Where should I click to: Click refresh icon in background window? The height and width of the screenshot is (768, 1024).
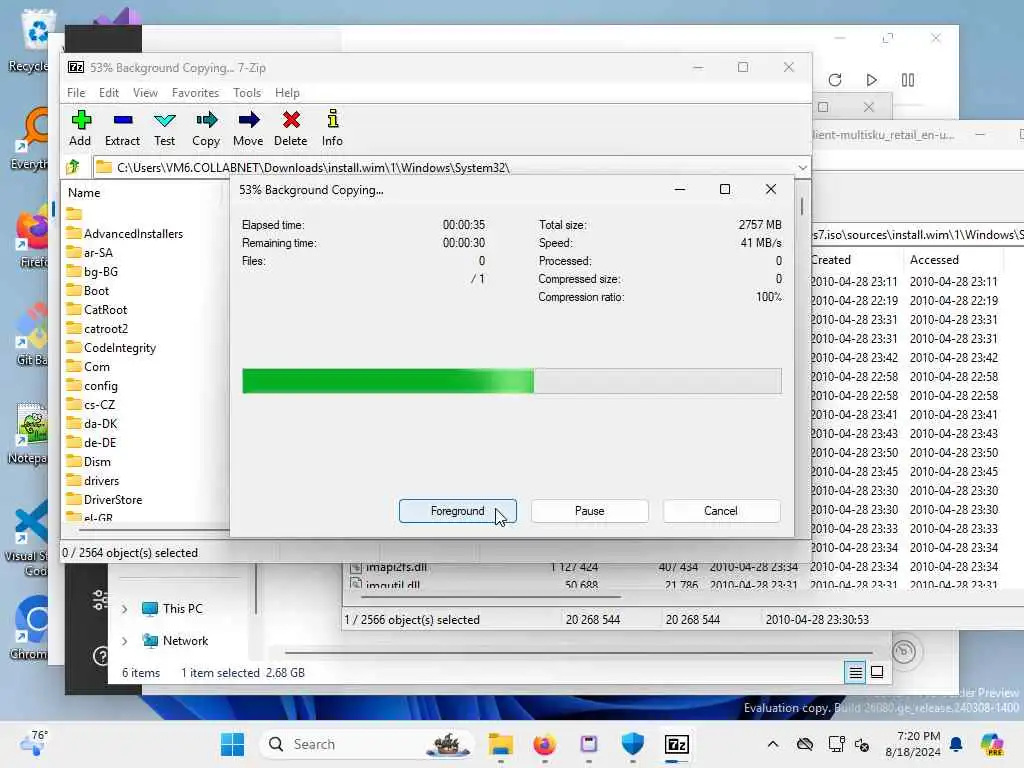(x=835, y=80)
